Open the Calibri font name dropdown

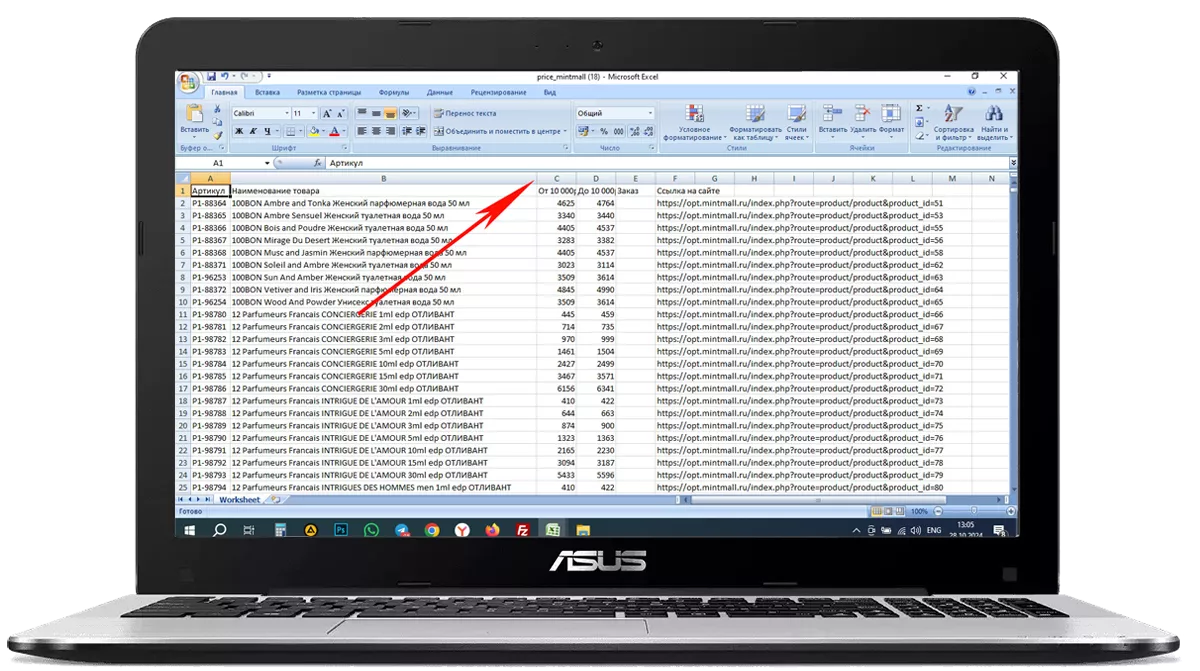(287, 113)
